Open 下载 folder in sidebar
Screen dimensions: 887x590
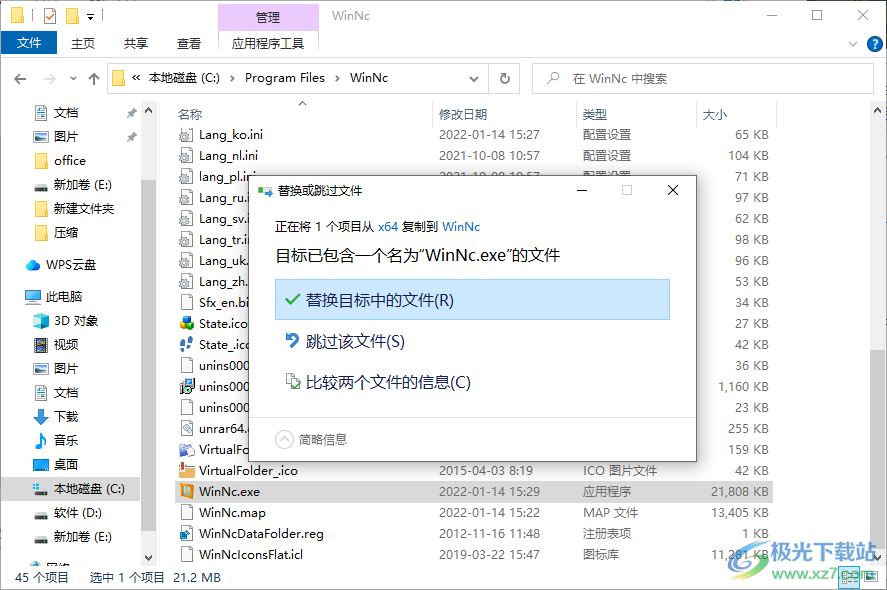pyautogui.click(x=66, y=417)
